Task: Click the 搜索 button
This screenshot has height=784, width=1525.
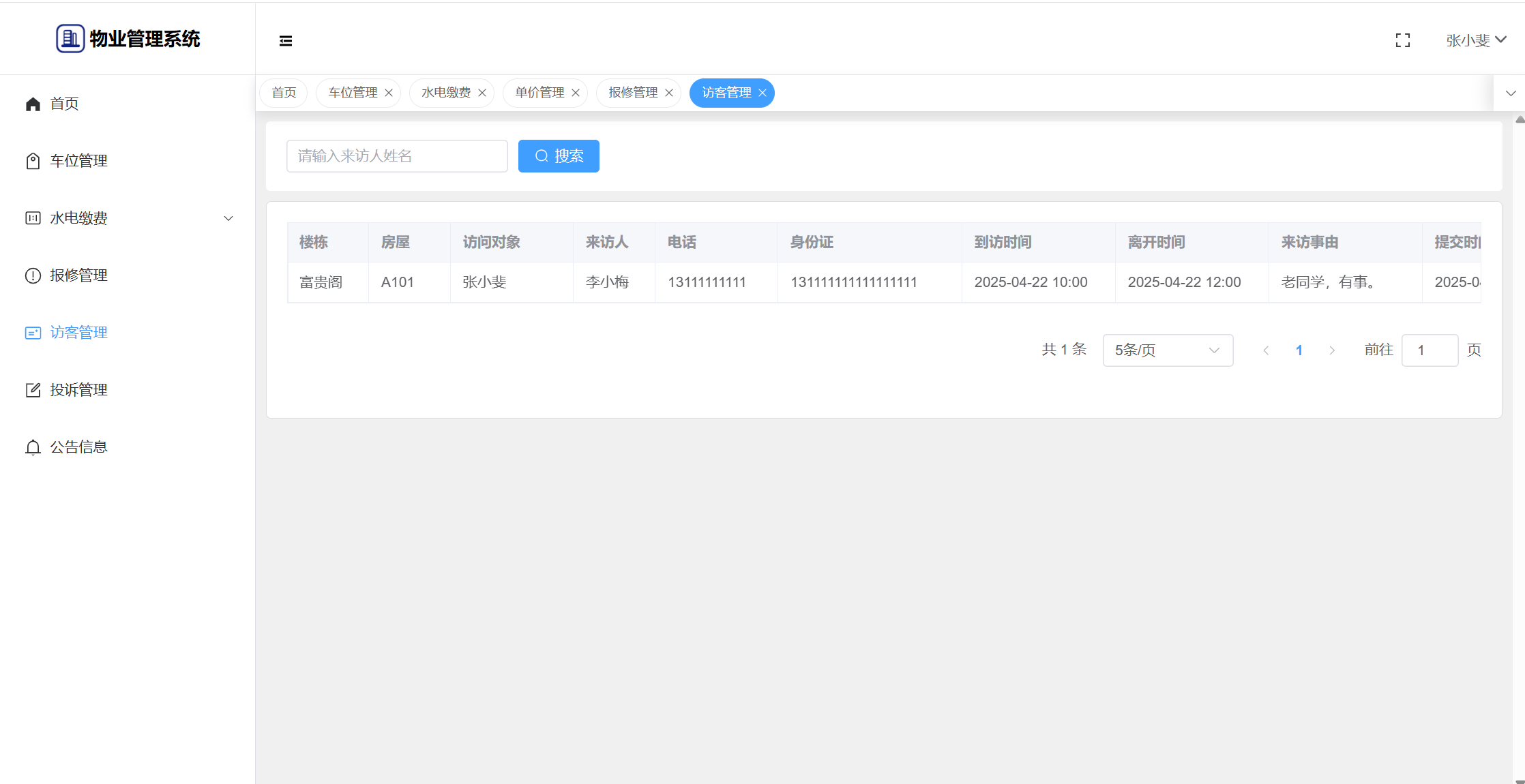Action: 559,156
